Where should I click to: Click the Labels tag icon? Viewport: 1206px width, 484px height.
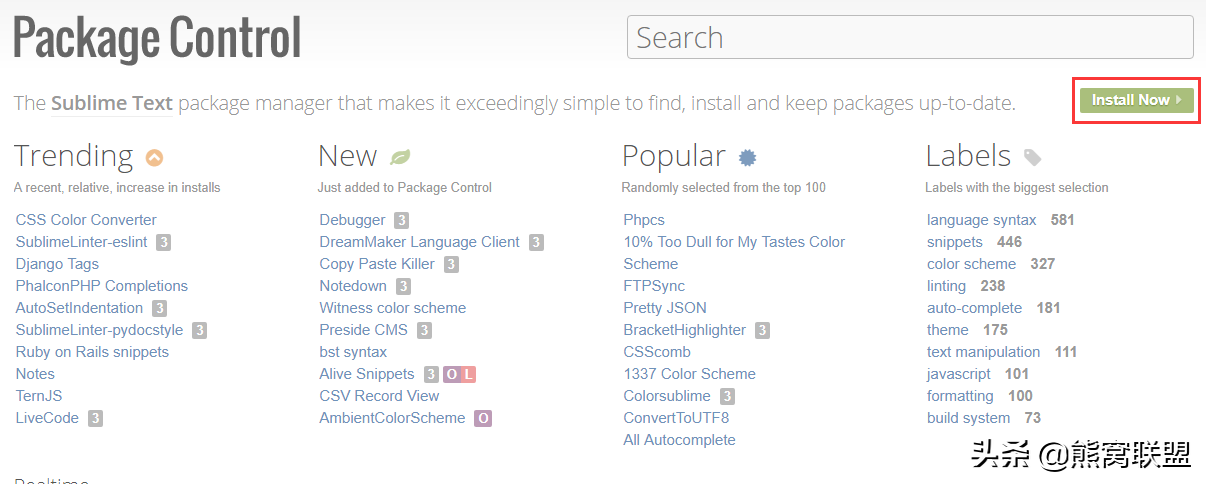[1033, 157]
